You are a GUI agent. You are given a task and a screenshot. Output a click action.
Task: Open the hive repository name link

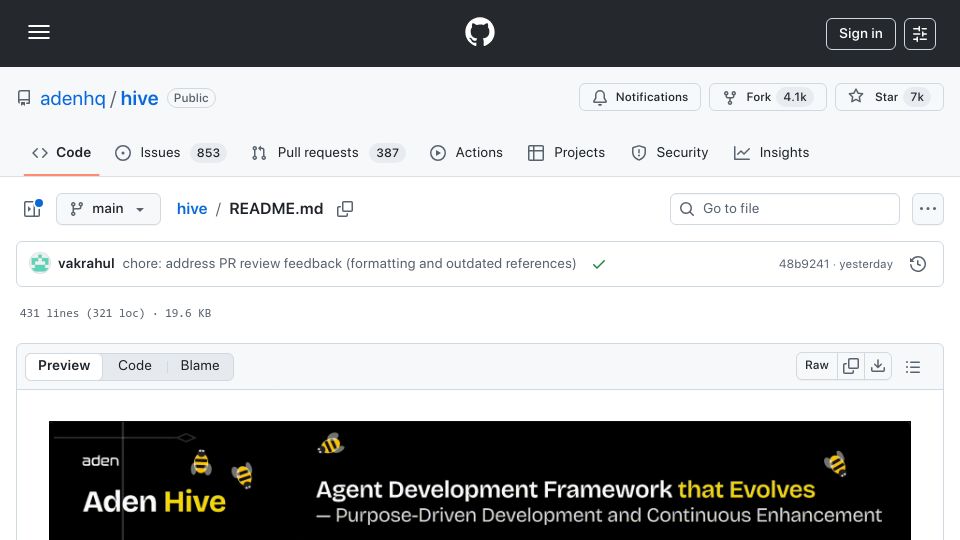pos(139,98)
